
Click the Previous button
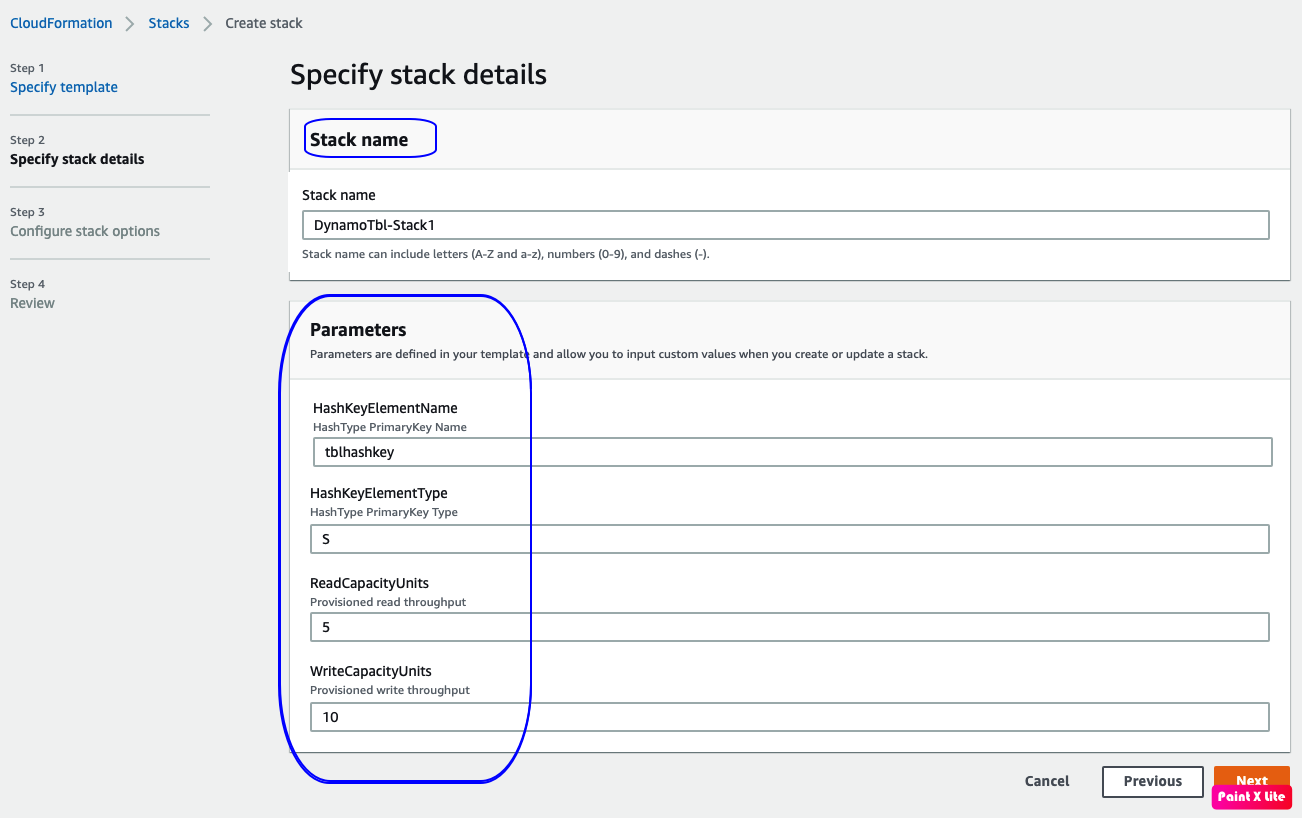pyautogui.click(x=1152, y=781)
